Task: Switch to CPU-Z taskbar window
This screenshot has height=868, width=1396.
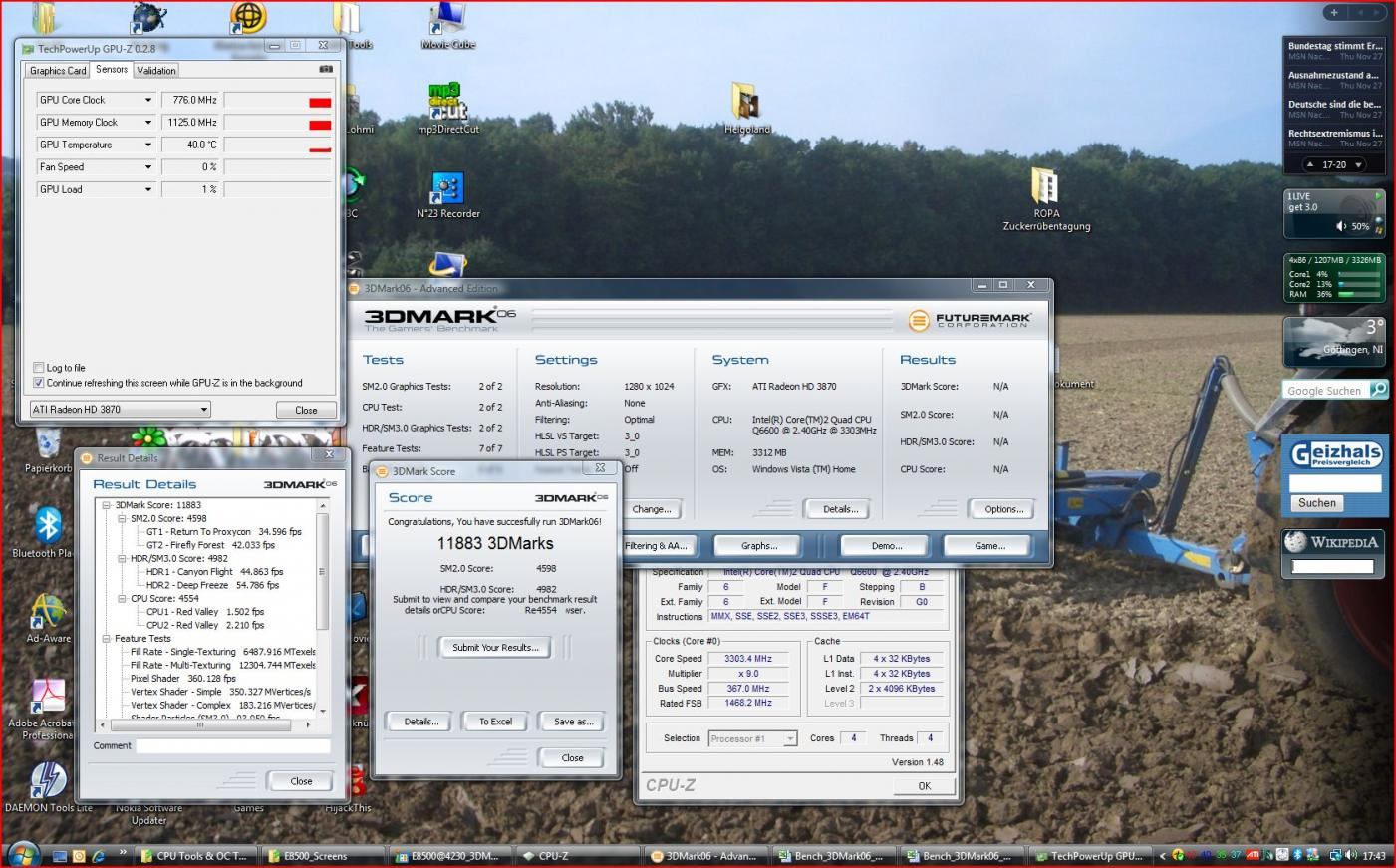Action: 578,856
